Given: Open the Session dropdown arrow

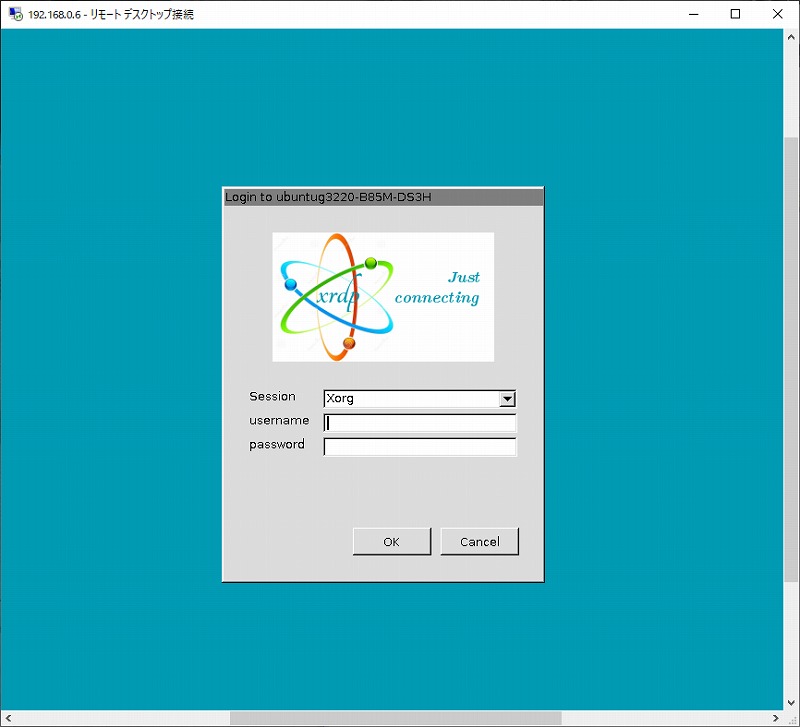Looking at the screenshot, I should [507, 399].
